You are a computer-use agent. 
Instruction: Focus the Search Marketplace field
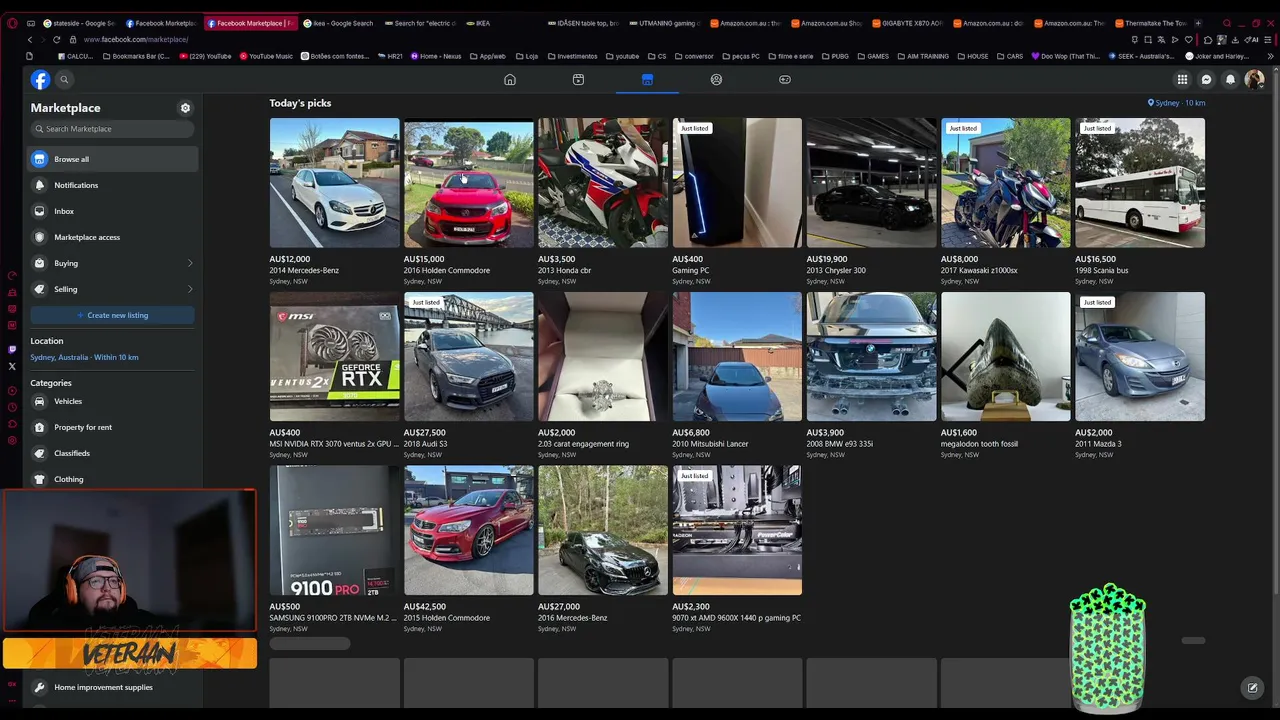pyautogui.click(x=112, y=129)
